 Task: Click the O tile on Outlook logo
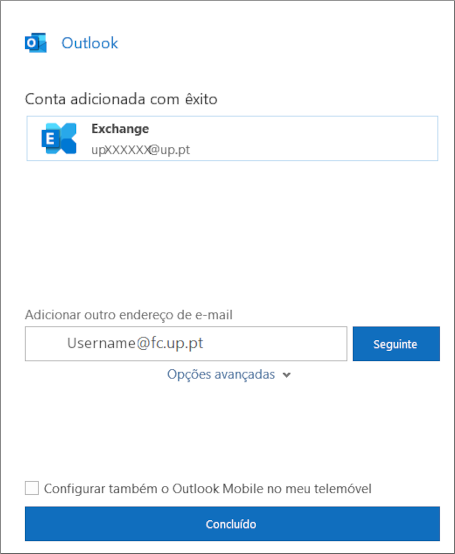[31, 43]
